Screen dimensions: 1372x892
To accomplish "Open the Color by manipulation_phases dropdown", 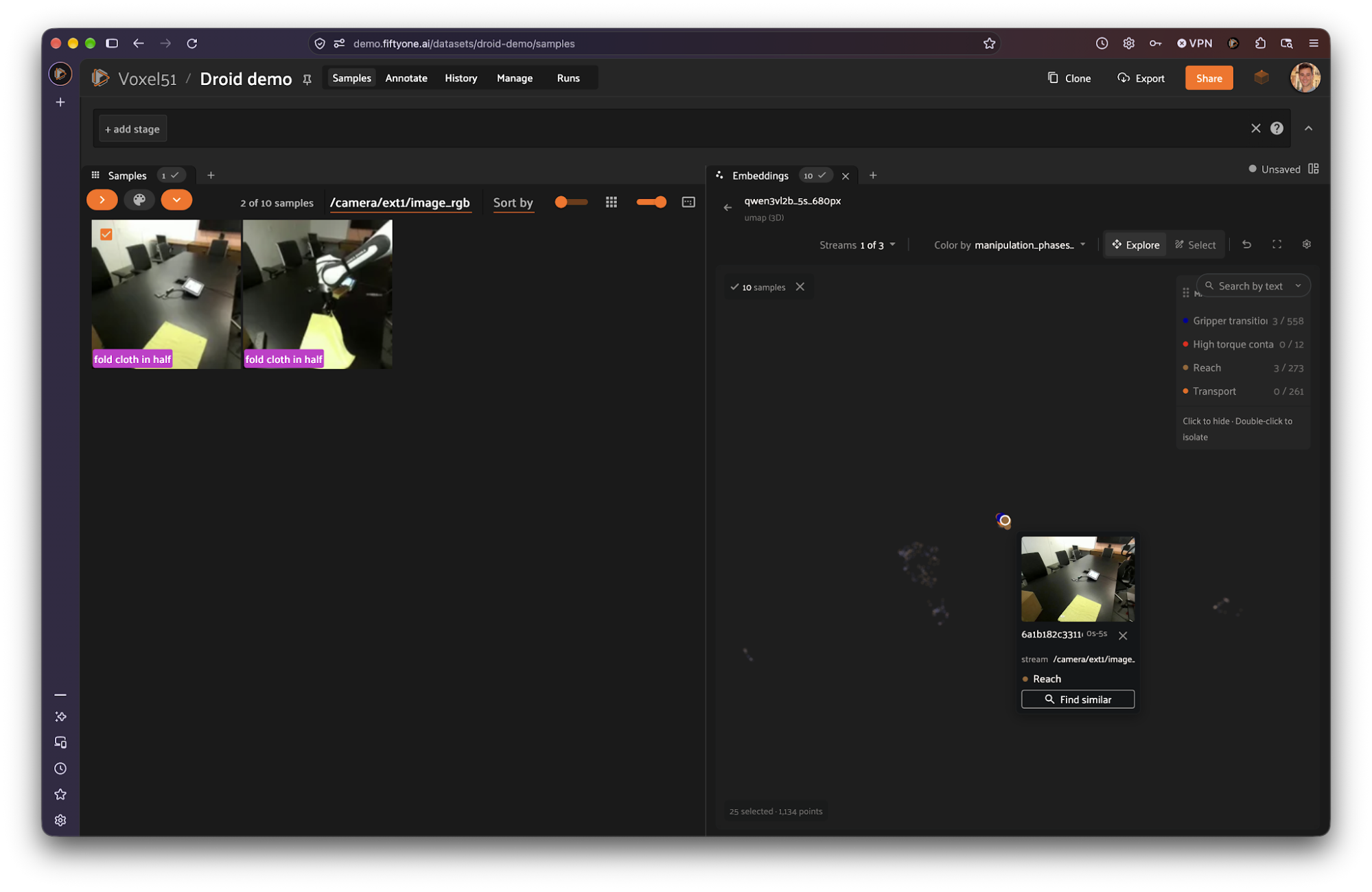I will pos(1010,245).
